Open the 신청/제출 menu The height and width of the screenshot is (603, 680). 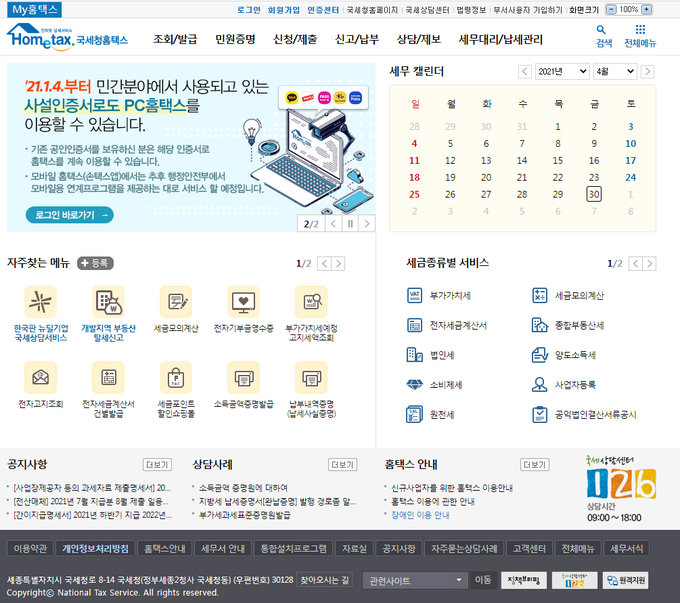tap(295, 39)
